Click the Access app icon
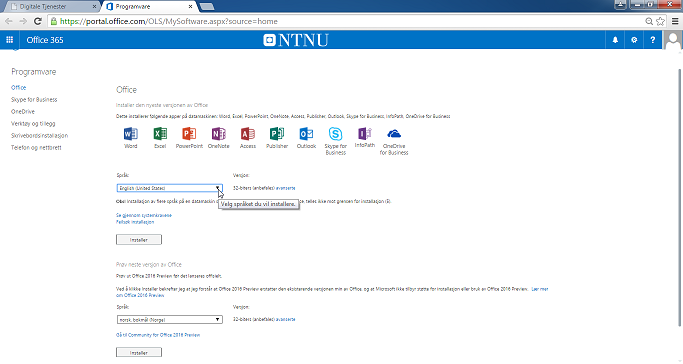The height and width of the screenshot is (364, 683). click(x=248, y=134)
